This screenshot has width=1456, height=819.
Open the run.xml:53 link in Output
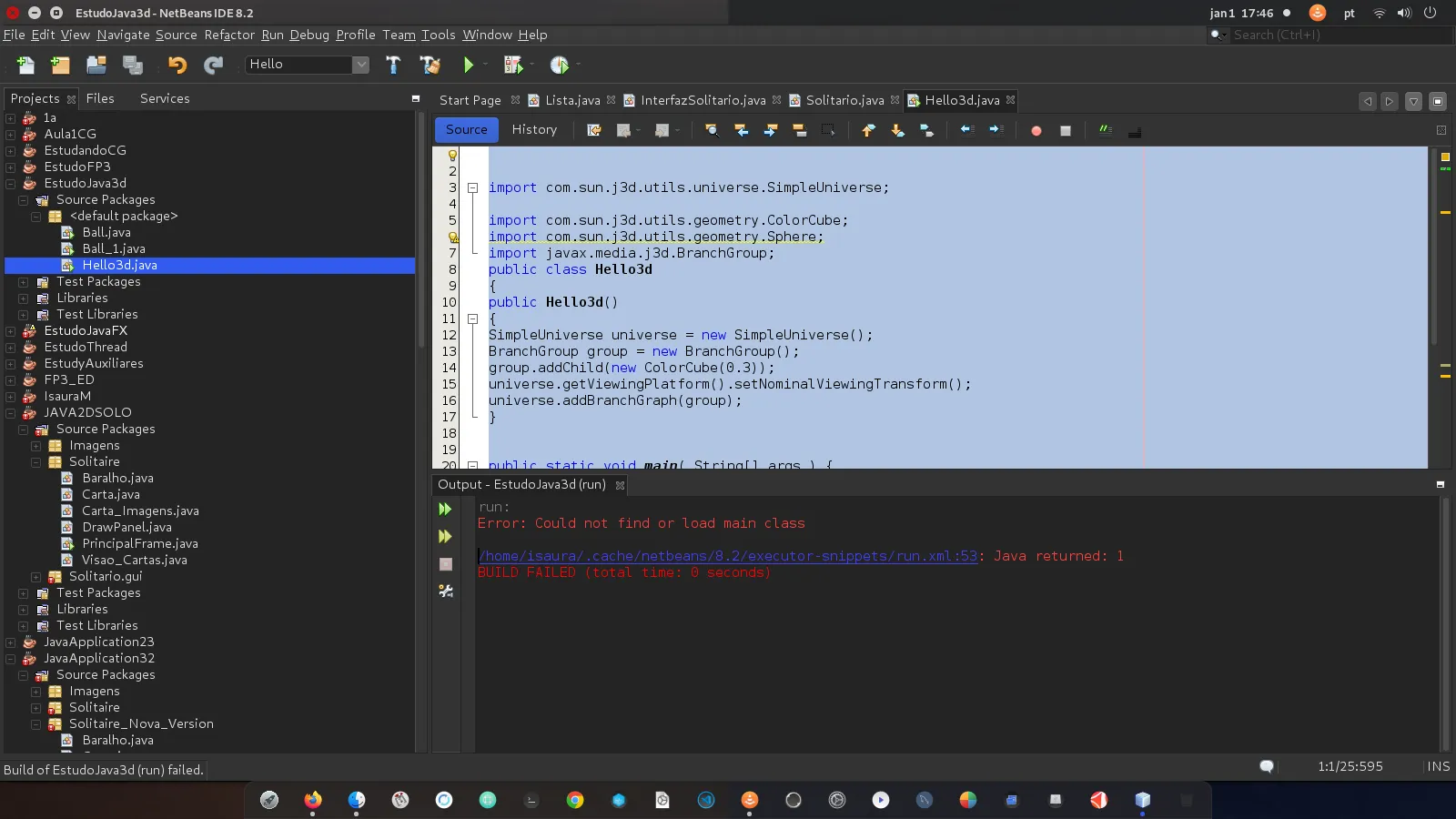click(x=728, y=556)
